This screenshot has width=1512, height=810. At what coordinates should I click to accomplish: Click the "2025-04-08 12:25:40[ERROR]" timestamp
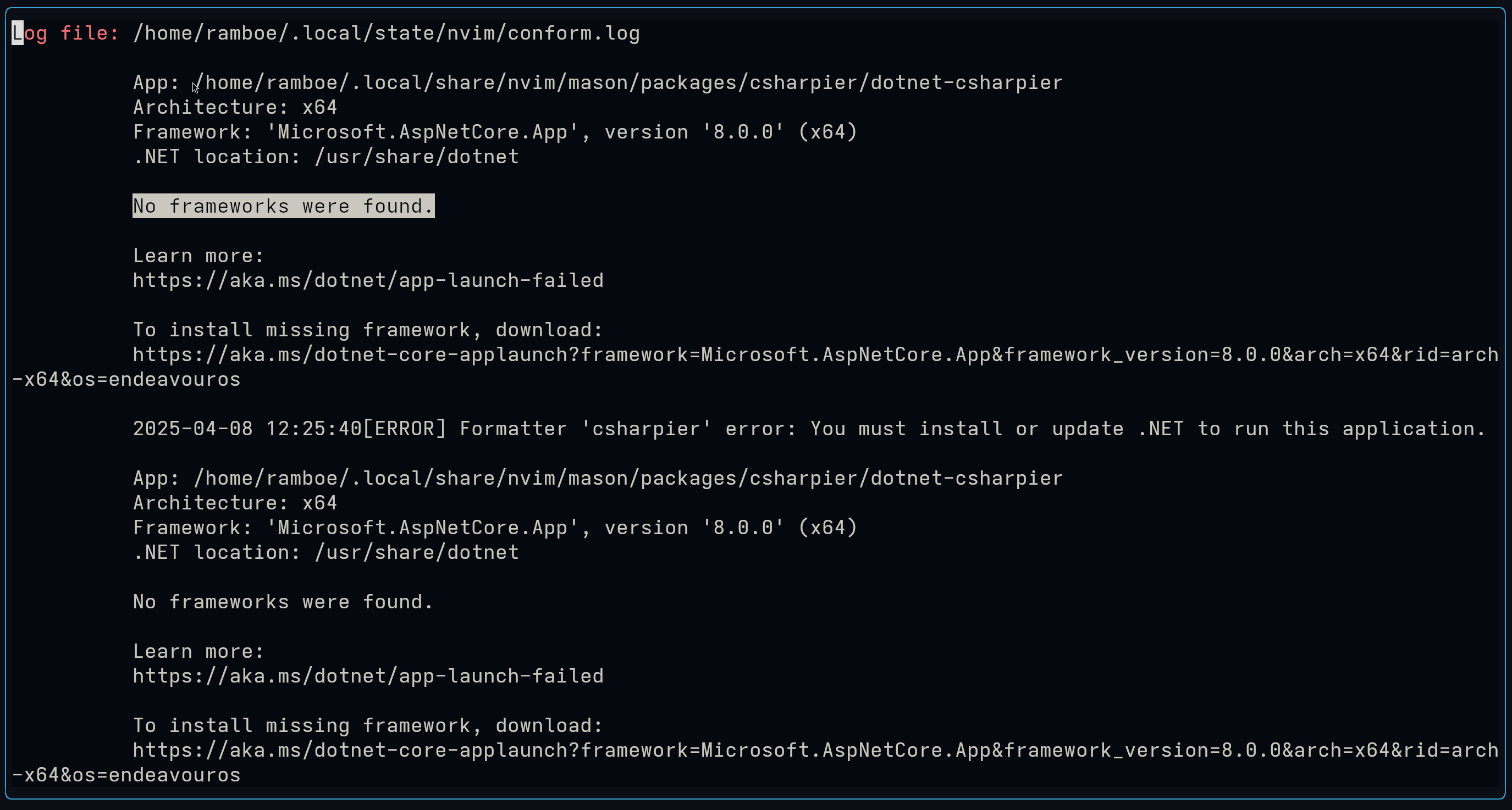(289, 429)
